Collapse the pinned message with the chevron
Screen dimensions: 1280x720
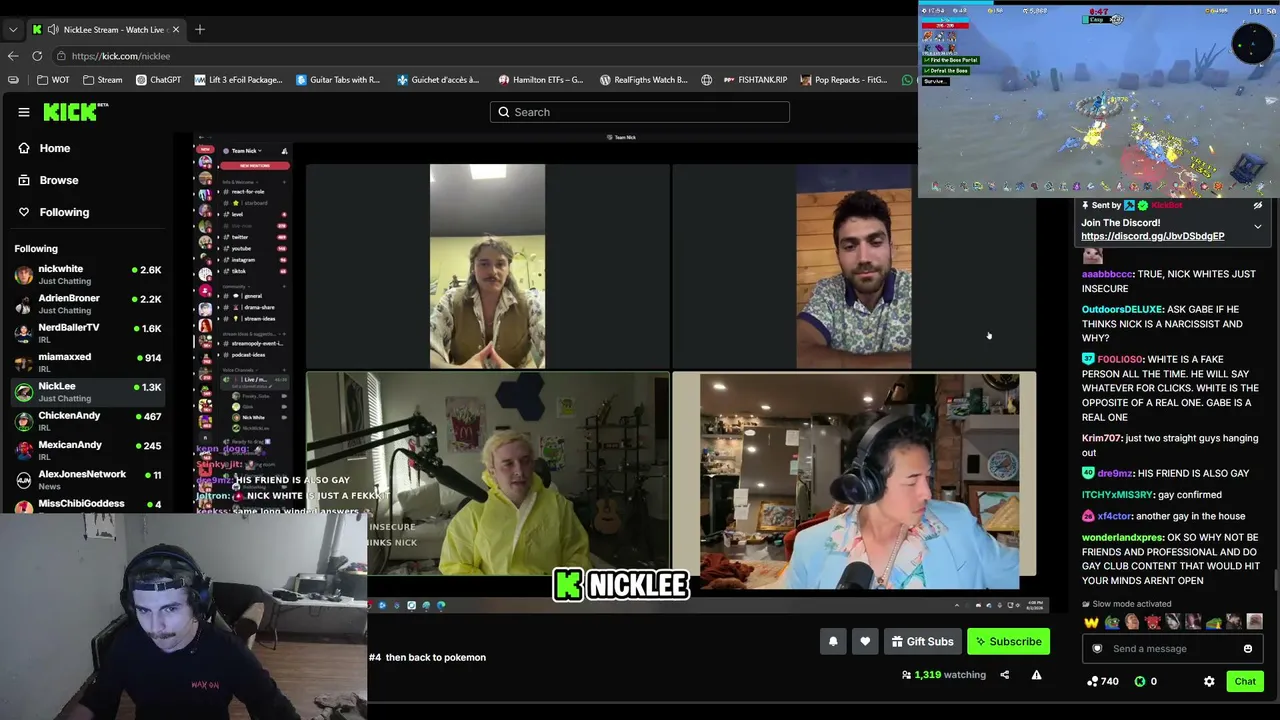[x=1258, y=227]
